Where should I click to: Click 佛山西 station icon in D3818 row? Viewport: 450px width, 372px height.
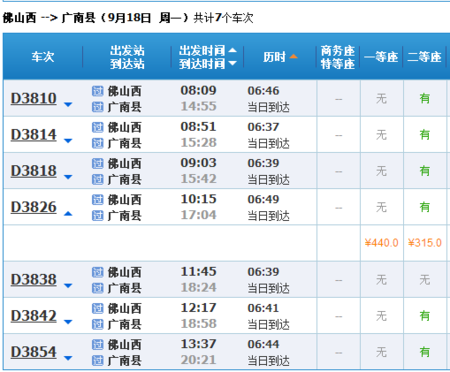(x=97, y=163)
